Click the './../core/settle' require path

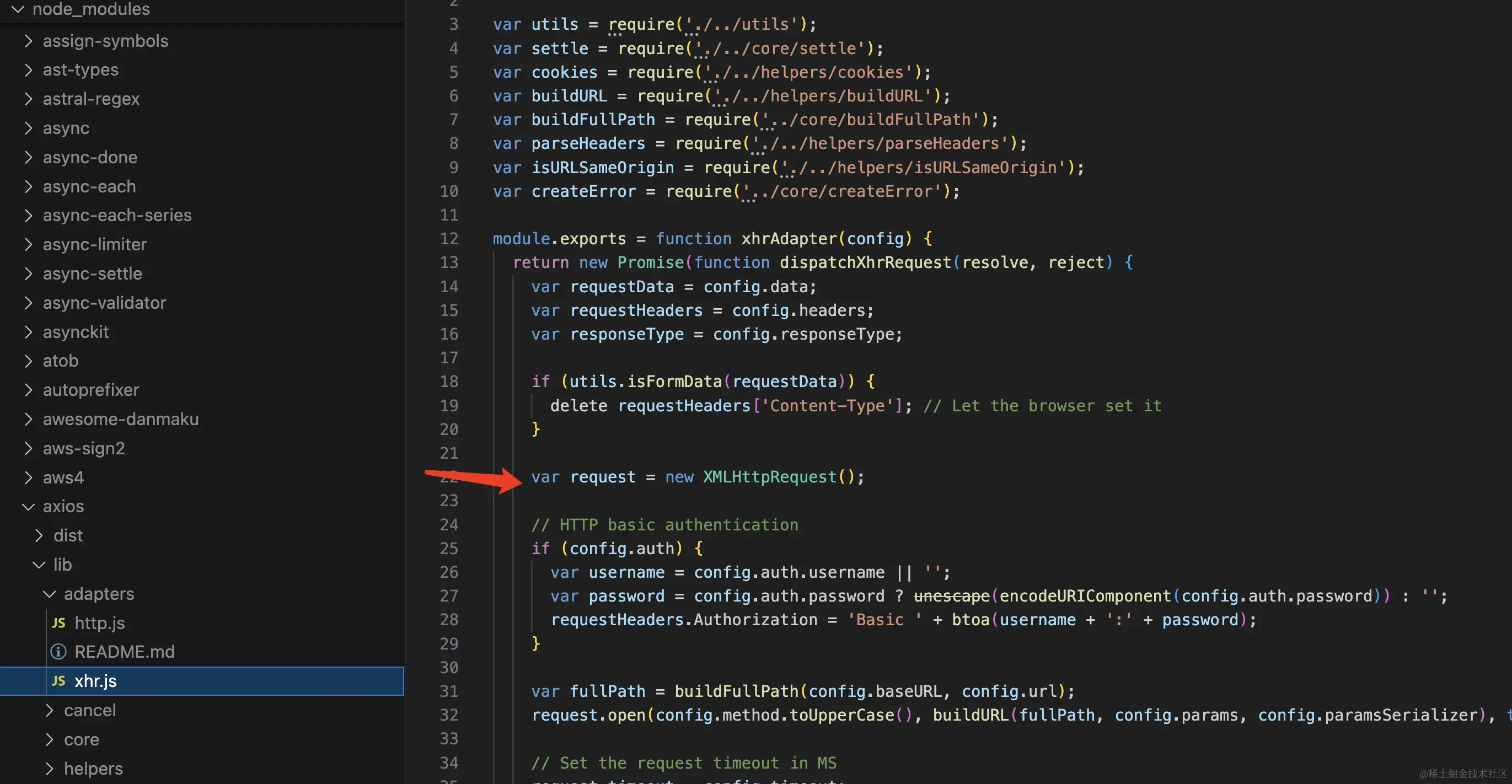(781, 48)
